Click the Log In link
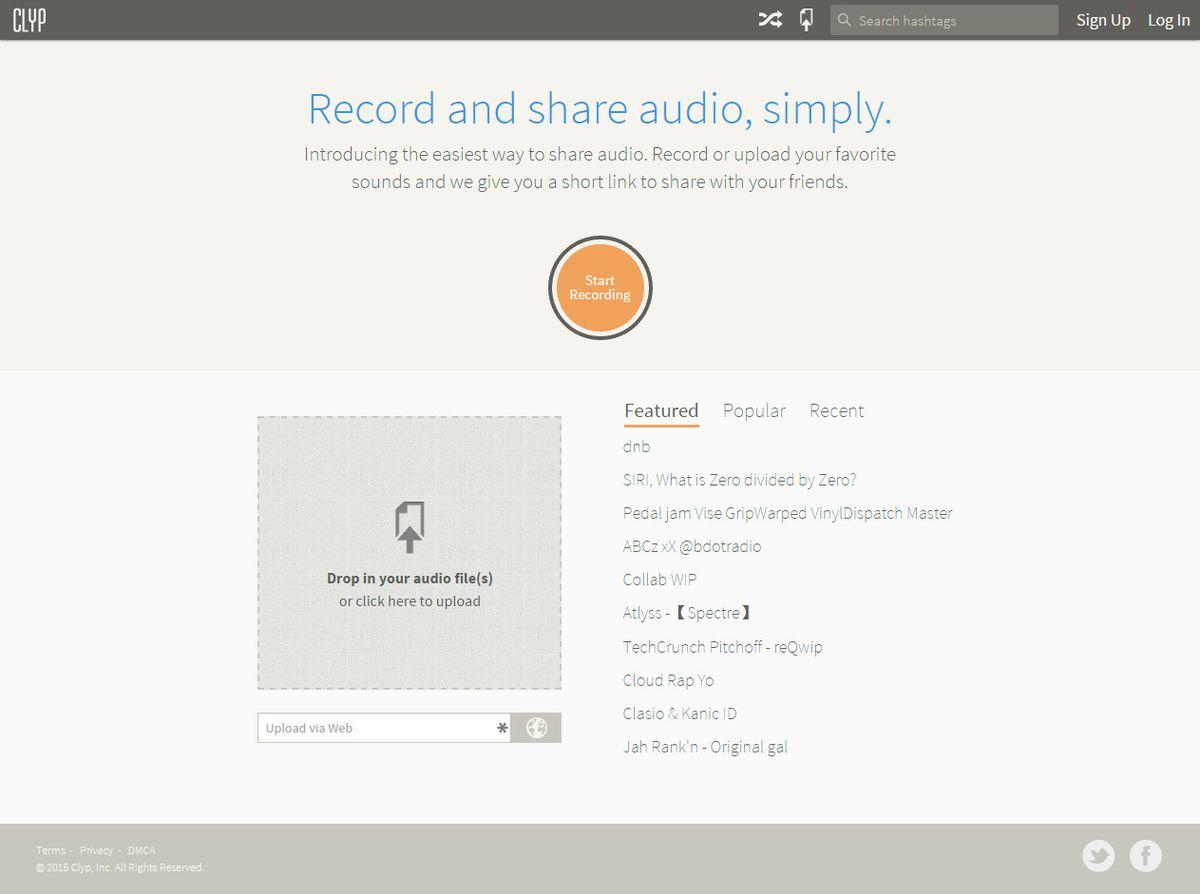Image resolution: width=1200 pixels, height=894 pixels. 1168,20
